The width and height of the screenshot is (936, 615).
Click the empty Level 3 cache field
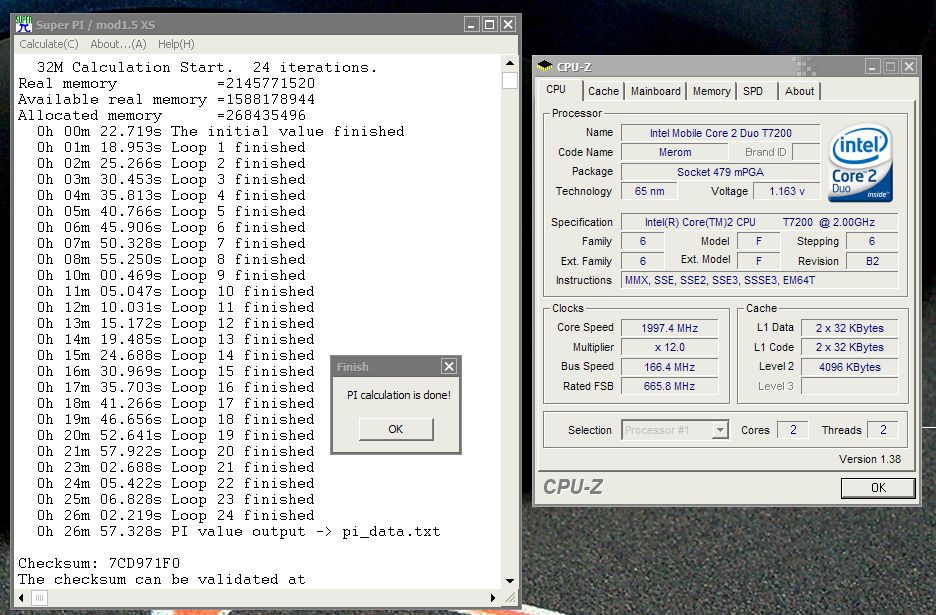click(x=849, y=386)
